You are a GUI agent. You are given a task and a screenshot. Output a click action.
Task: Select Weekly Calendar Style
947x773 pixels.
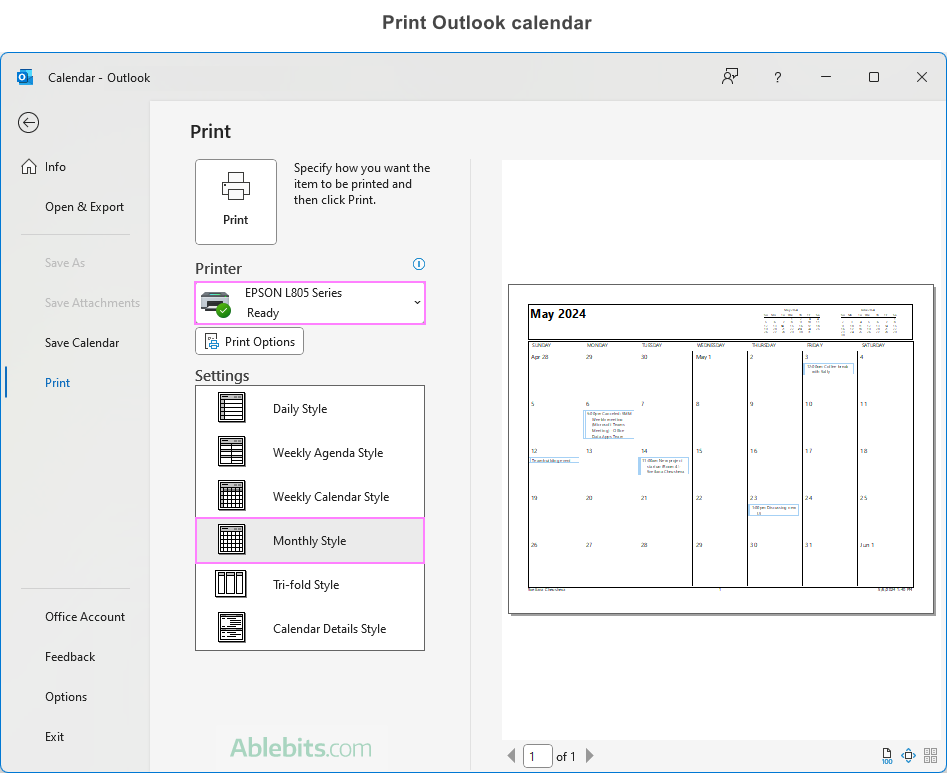tap(310, 496)
